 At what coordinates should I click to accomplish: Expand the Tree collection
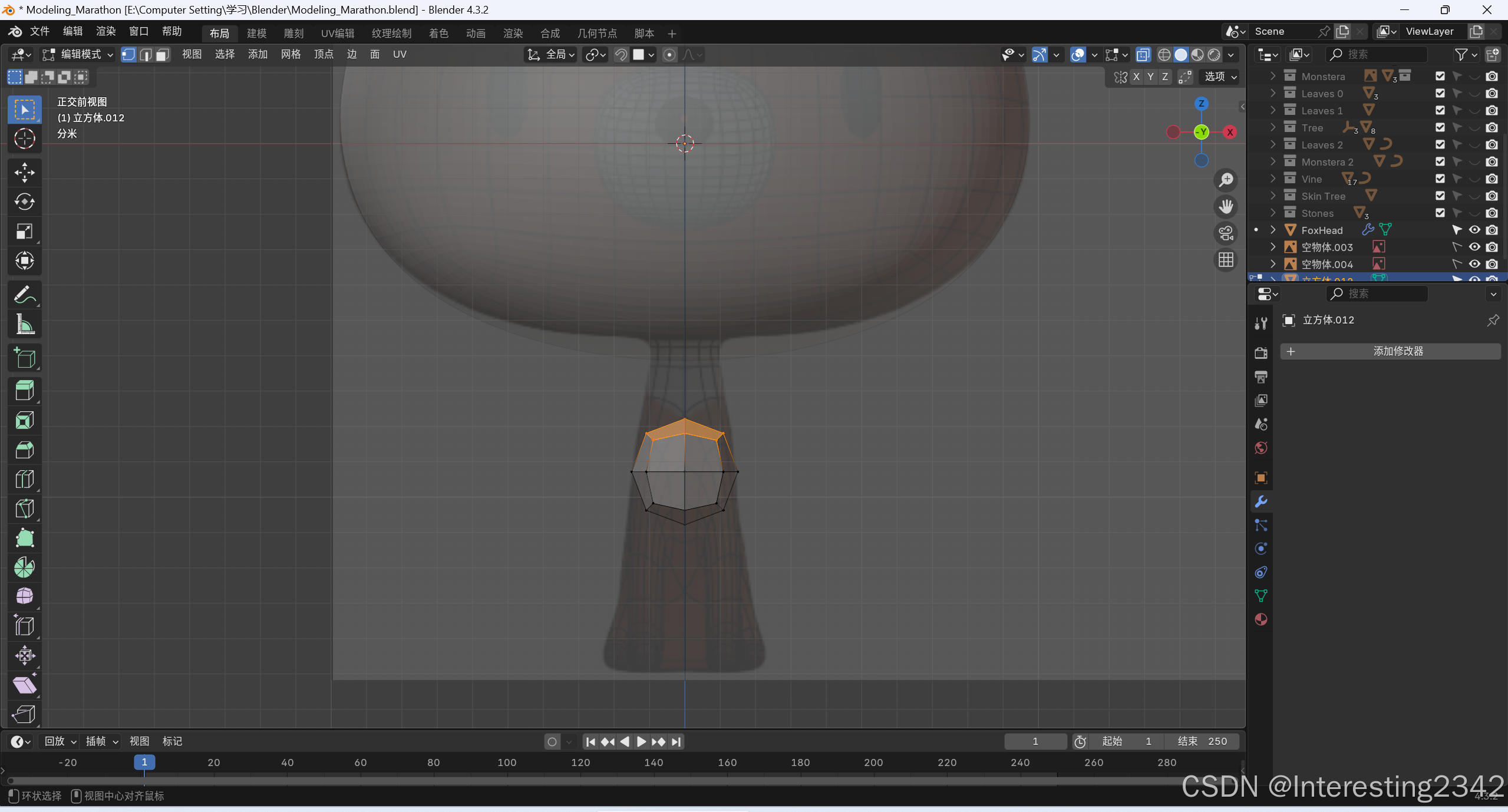[1273, 128]
